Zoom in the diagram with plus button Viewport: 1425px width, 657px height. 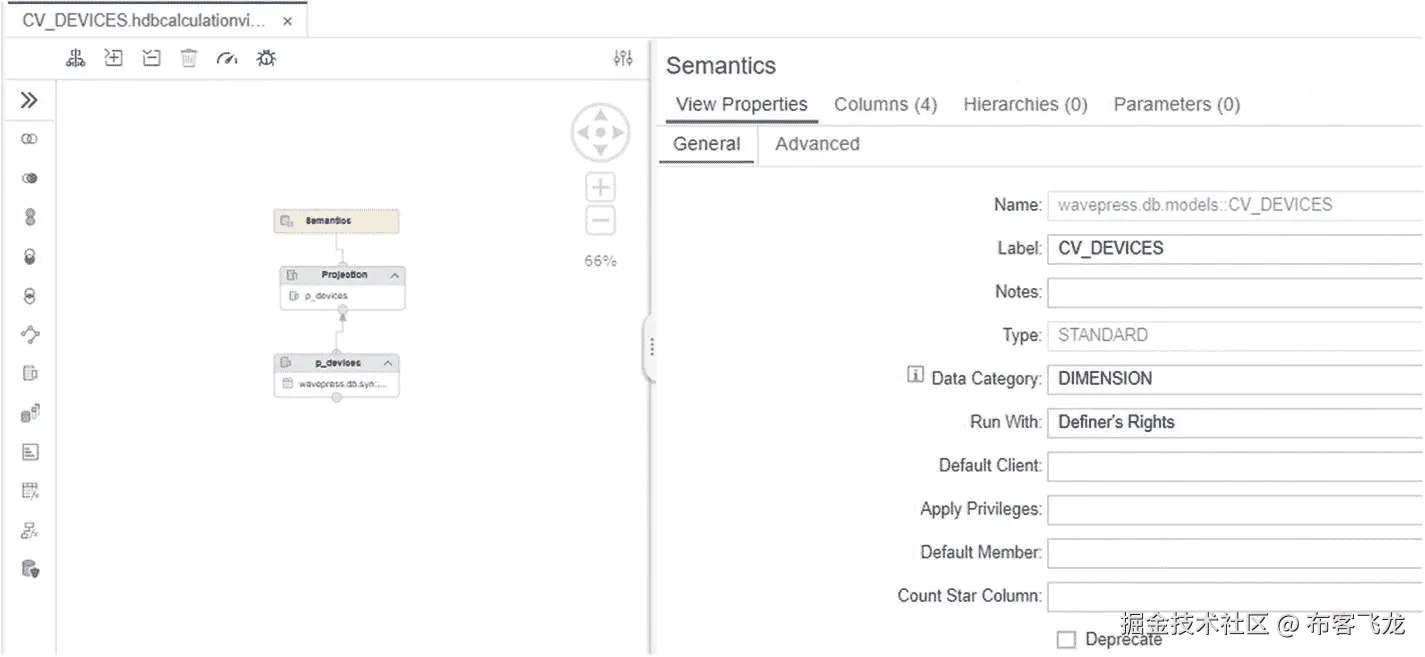point(600,187)
